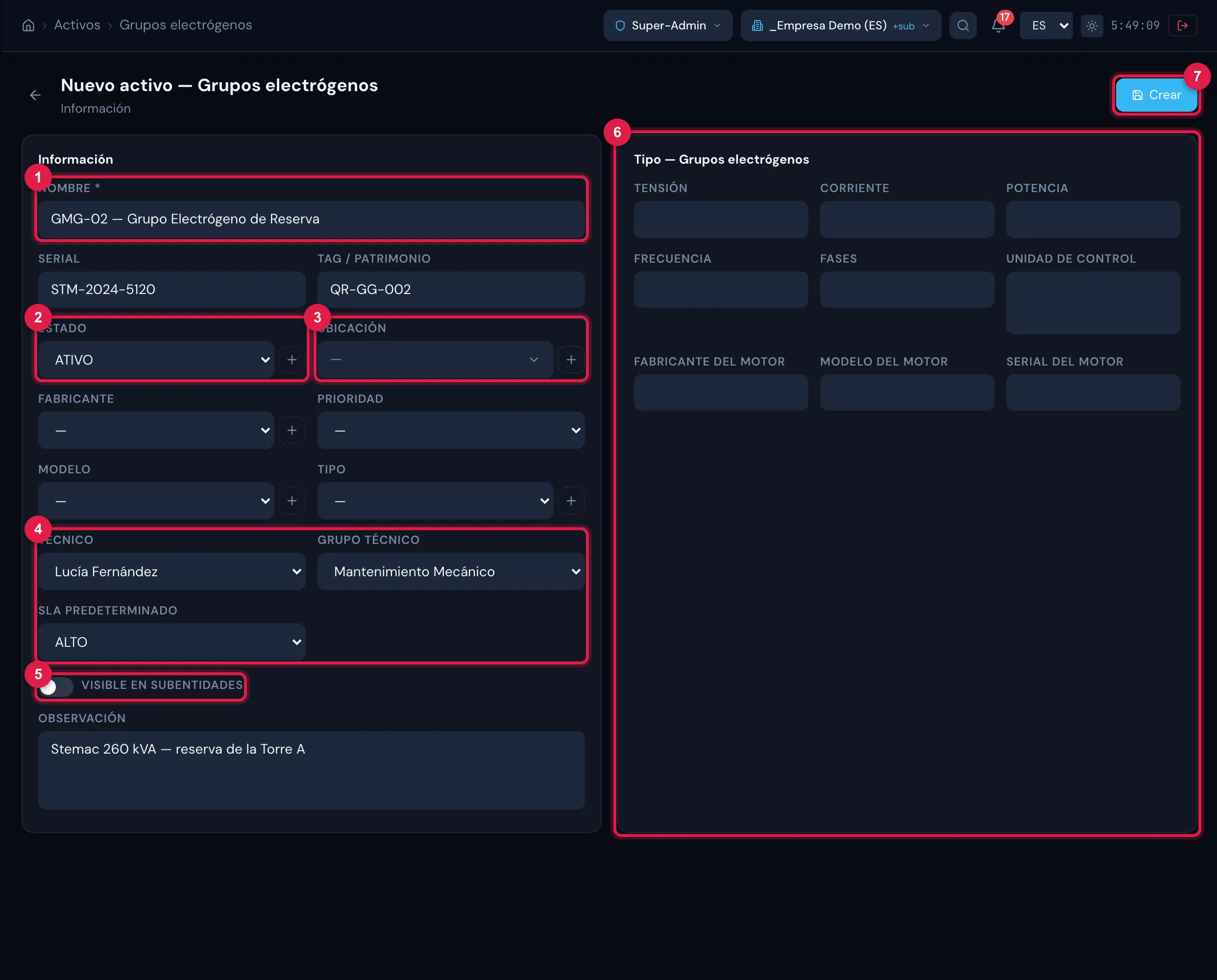The image size is (1217, 980).
Task: Open the Estado dropdown showing ATIVO
Action: (x=156, y=360)
